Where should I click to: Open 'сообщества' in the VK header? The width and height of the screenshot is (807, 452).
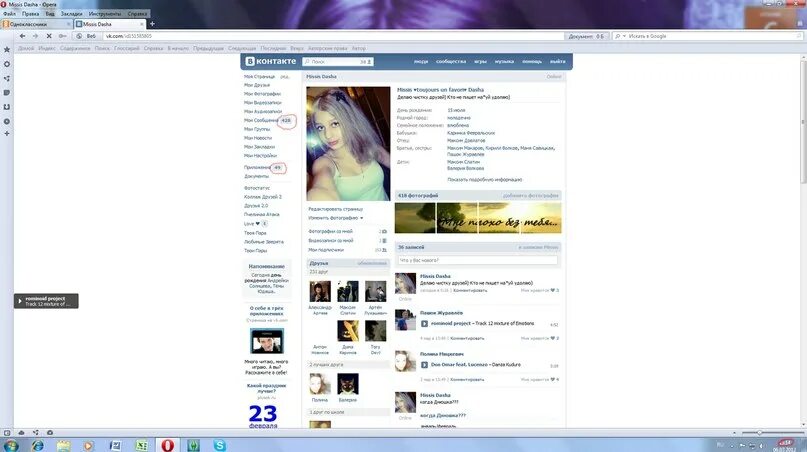click(451, 61)
